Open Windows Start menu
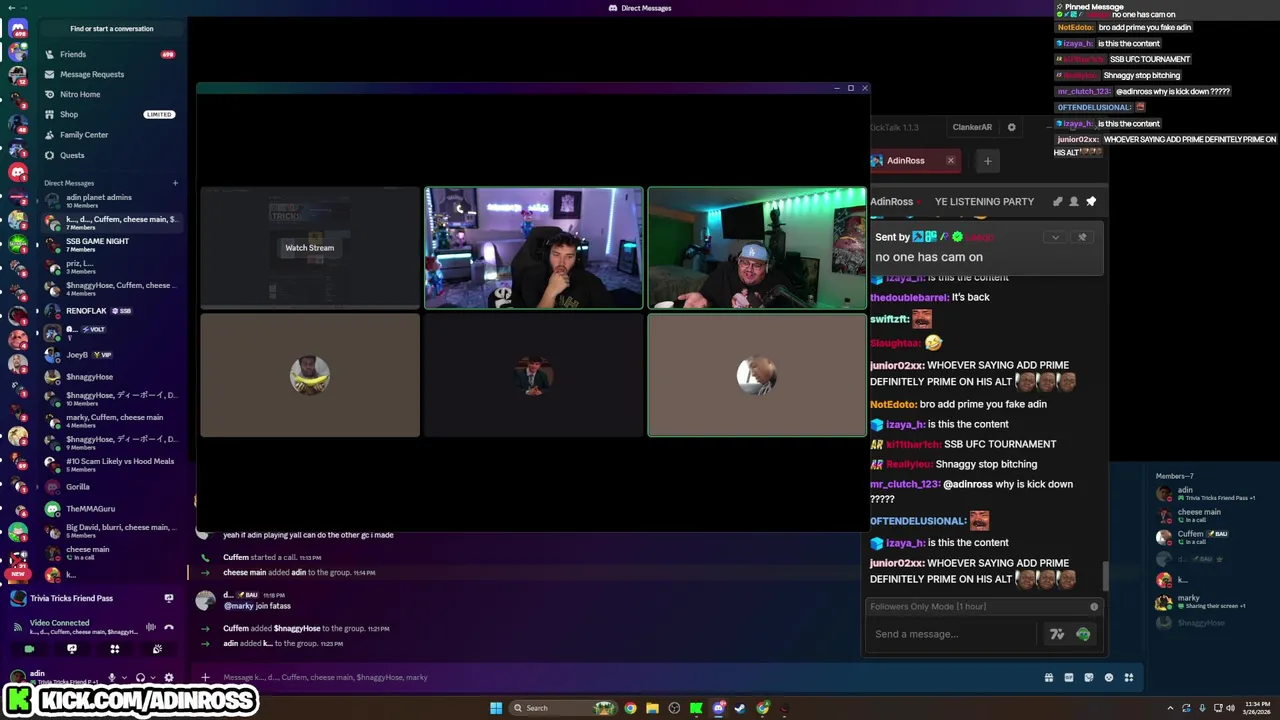Image resolution: width=1280 pixels, height=720 pixels. pyautogui.click(x=495, y=708)
